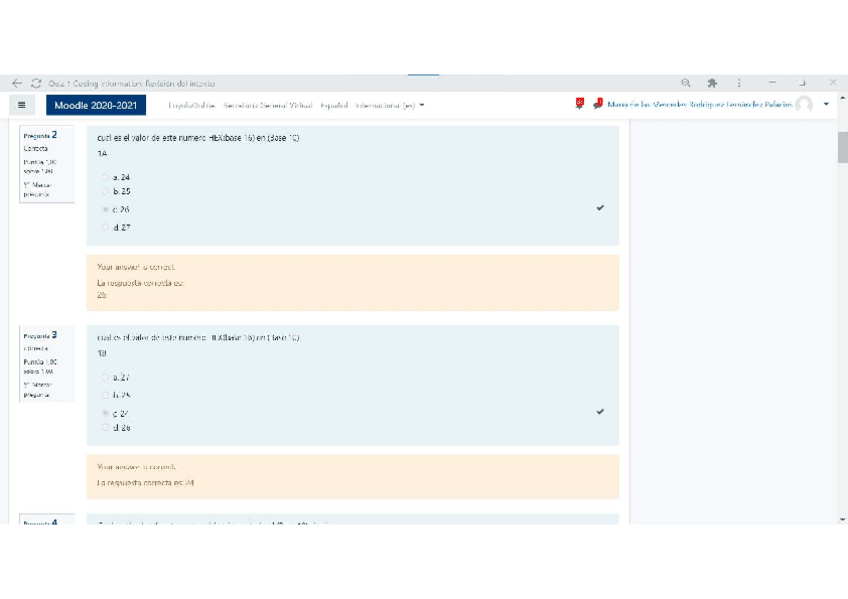Viewport: 848px width, 599px height.
Task: Select option d. 26 in Pregunta 3
Action: tap(105, 427)
